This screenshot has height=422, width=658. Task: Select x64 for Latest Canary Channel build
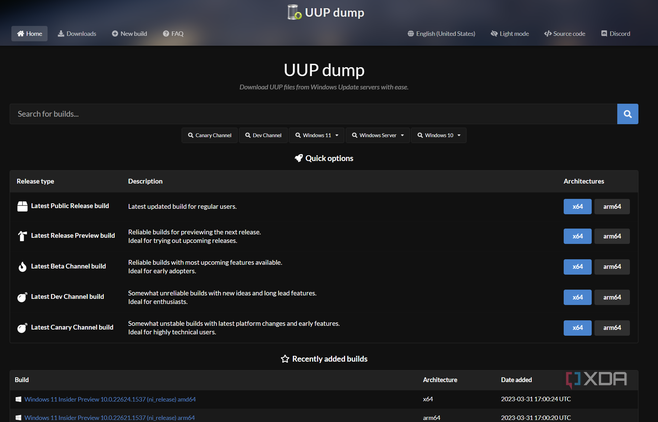pos(577,328)
